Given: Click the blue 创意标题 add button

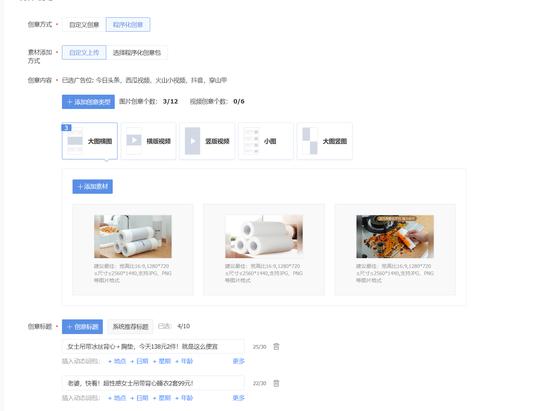Looking at the screenshot, I should point(82,327).
